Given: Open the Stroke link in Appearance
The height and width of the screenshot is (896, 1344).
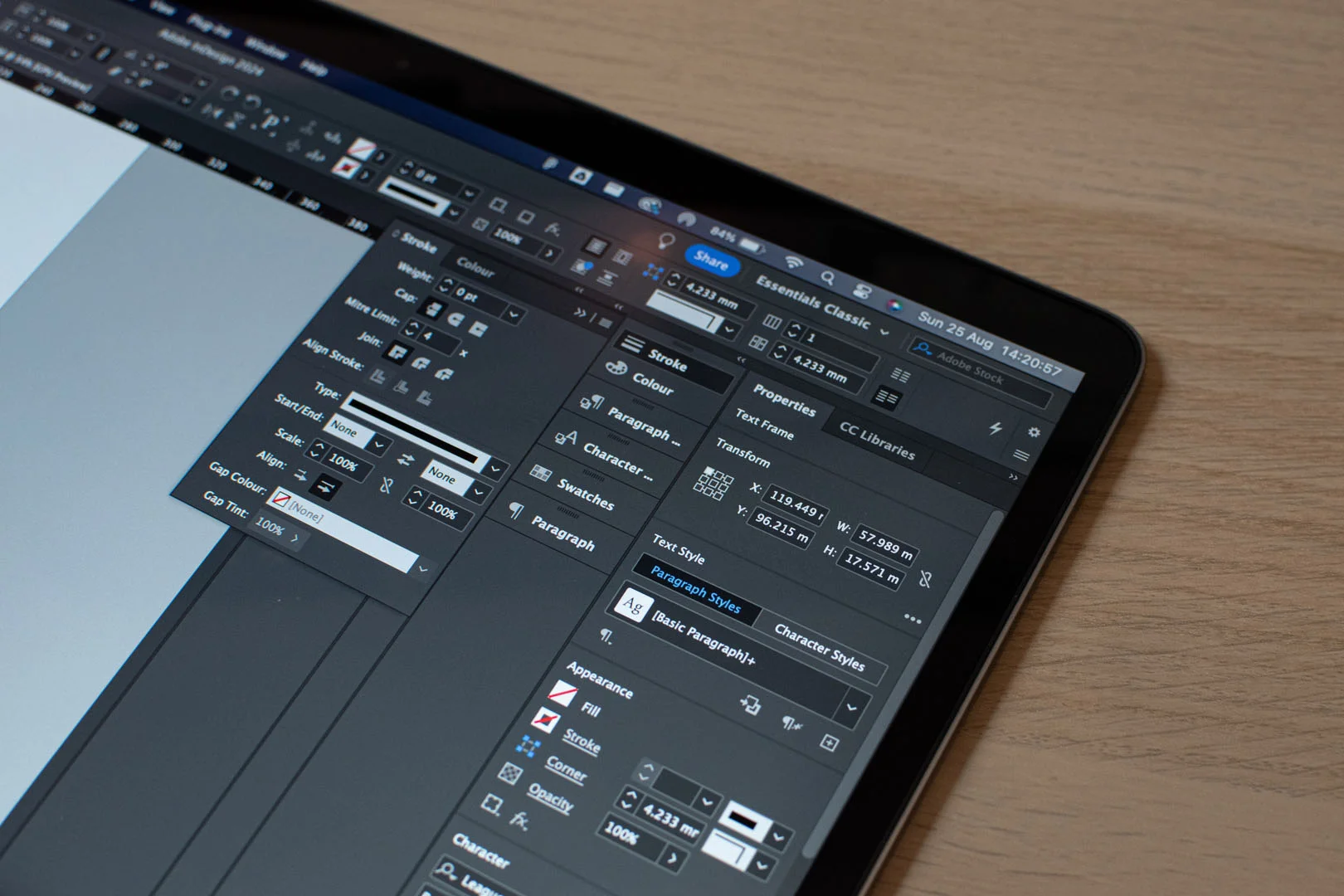Looking at the screenshot, I should point(581,740).
